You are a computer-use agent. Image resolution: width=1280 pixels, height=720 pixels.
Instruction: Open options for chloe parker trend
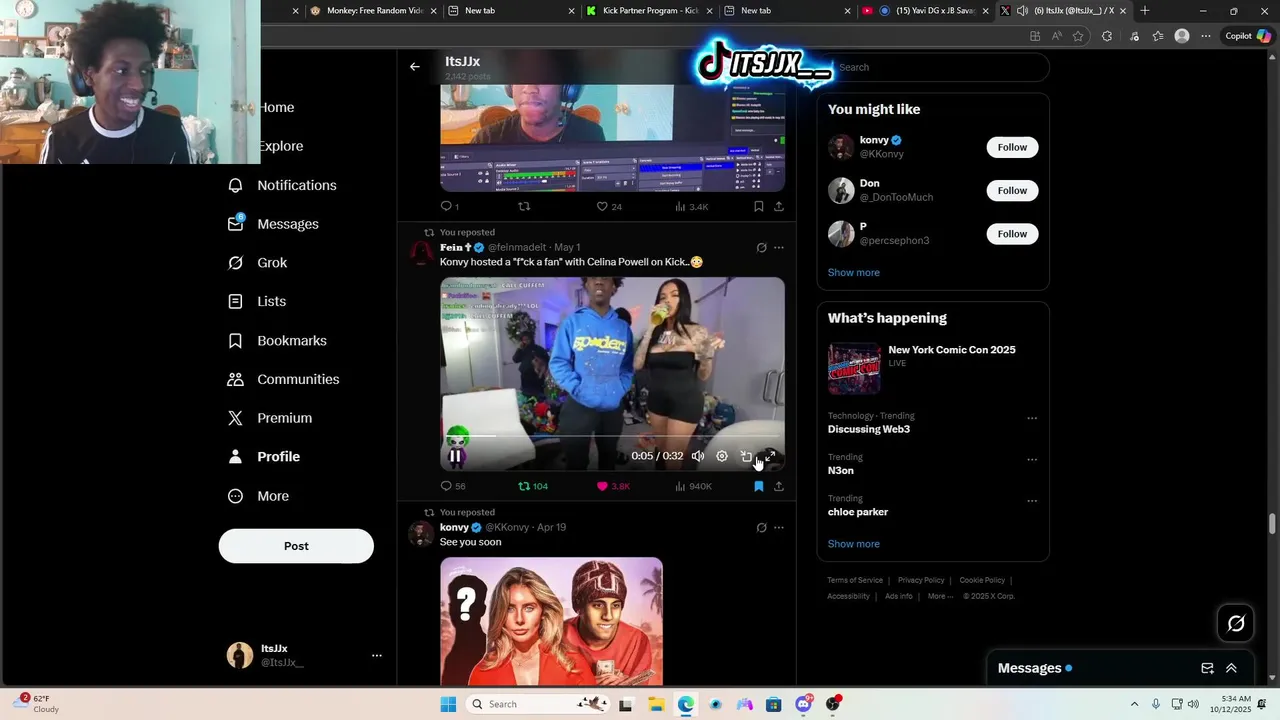(1032, 501)
